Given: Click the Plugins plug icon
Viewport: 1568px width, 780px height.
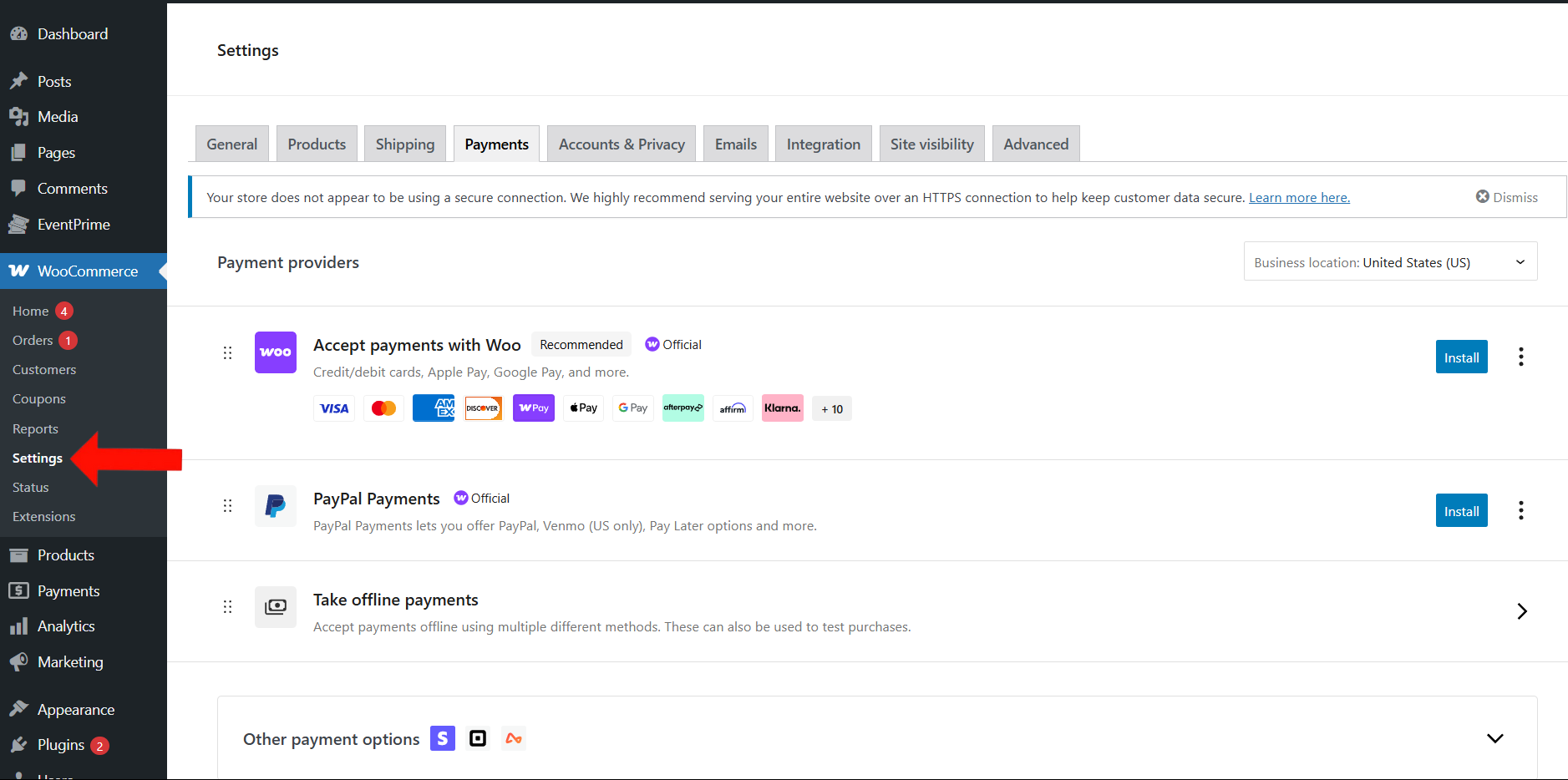Looking at the screenshot, I should coord(18,745).
